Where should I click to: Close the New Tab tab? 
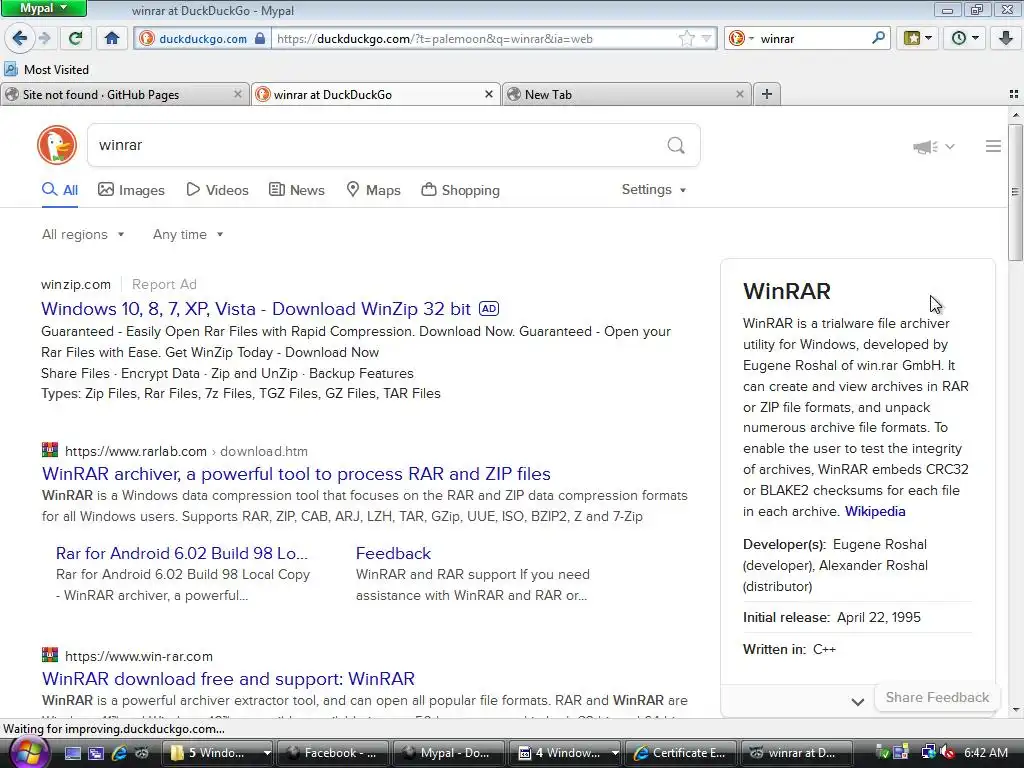[739, 94]
